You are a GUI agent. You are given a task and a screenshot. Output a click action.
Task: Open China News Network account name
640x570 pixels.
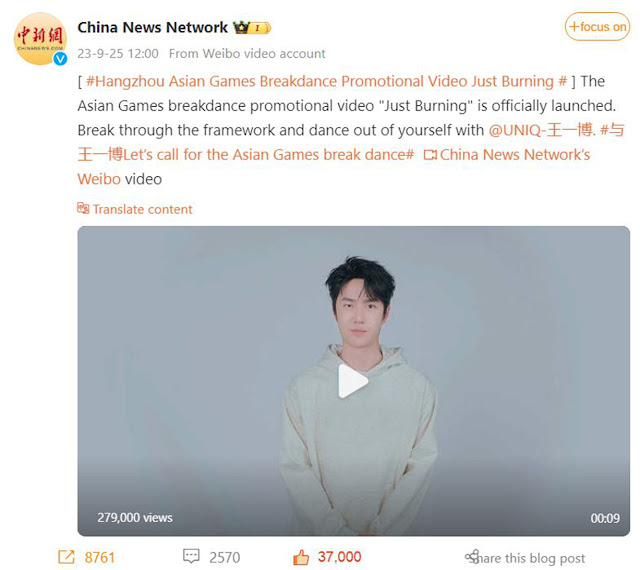[153, 27]
